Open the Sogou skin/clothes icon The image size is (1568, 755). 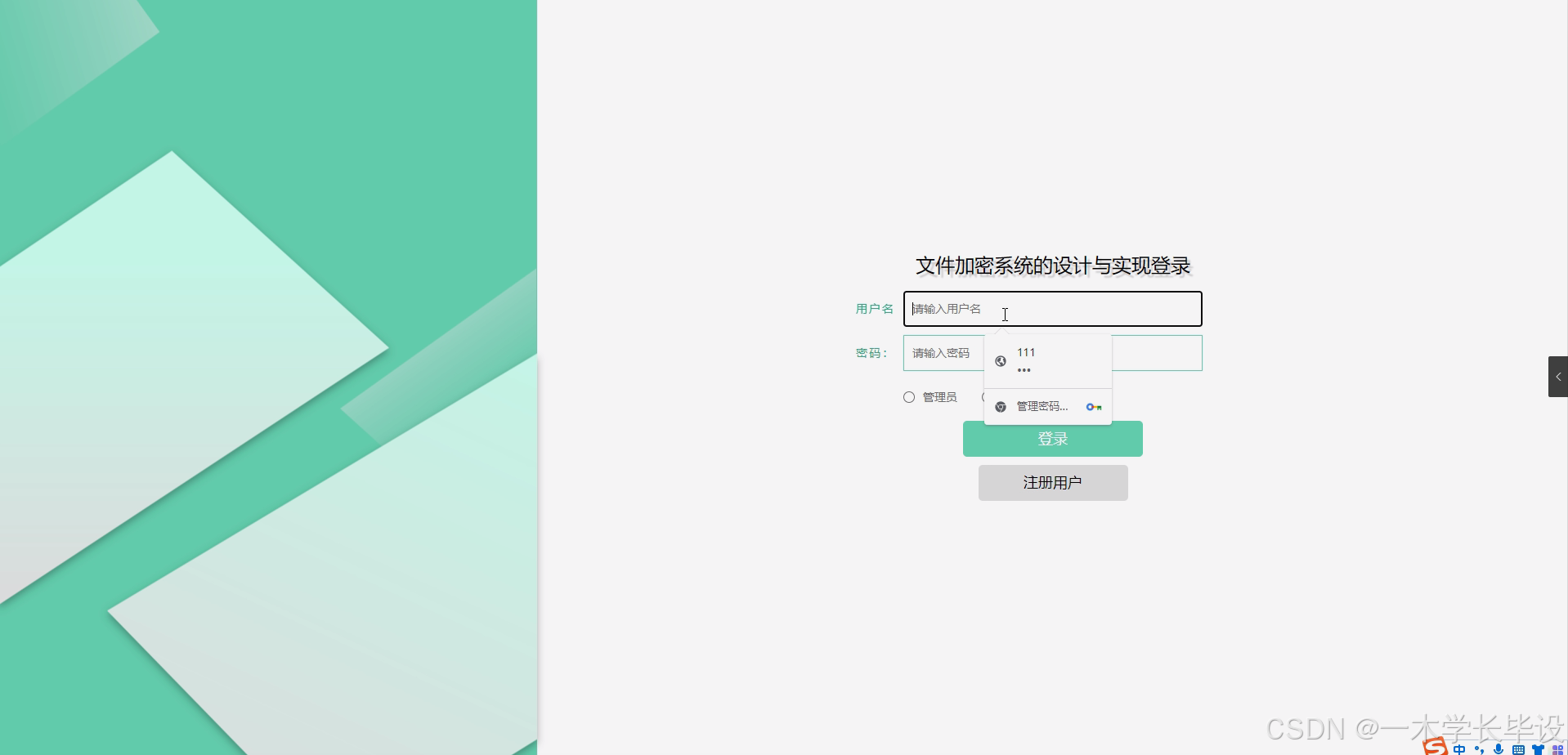coord(1539,749)
